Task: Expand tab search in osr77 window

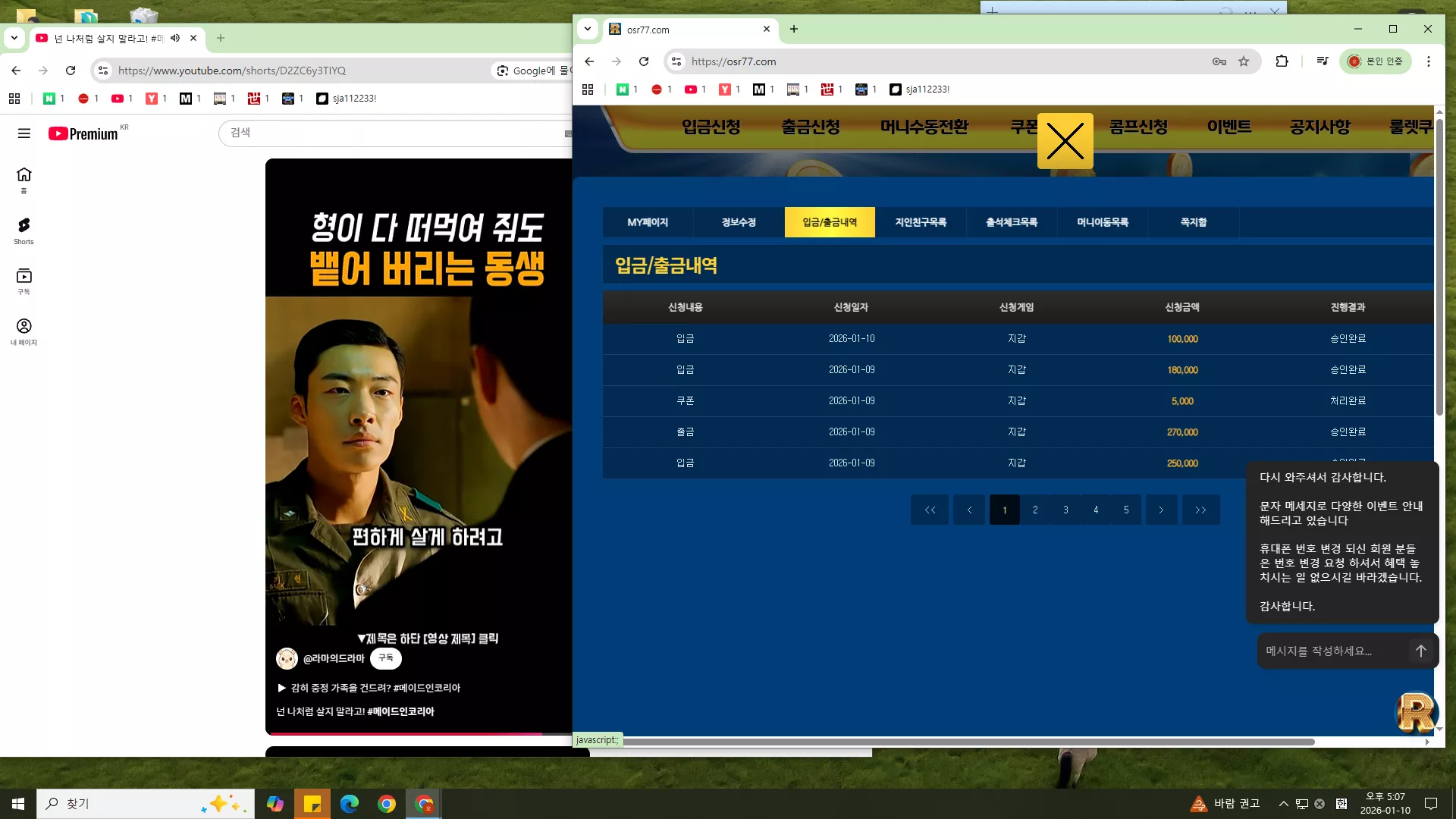Action: tap(588, 29)
